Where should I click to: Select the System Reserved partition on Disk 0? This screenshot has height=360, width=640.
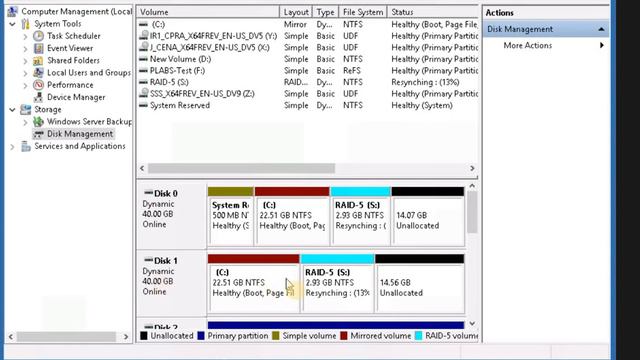pyautogui.click(x=230, y=216)
